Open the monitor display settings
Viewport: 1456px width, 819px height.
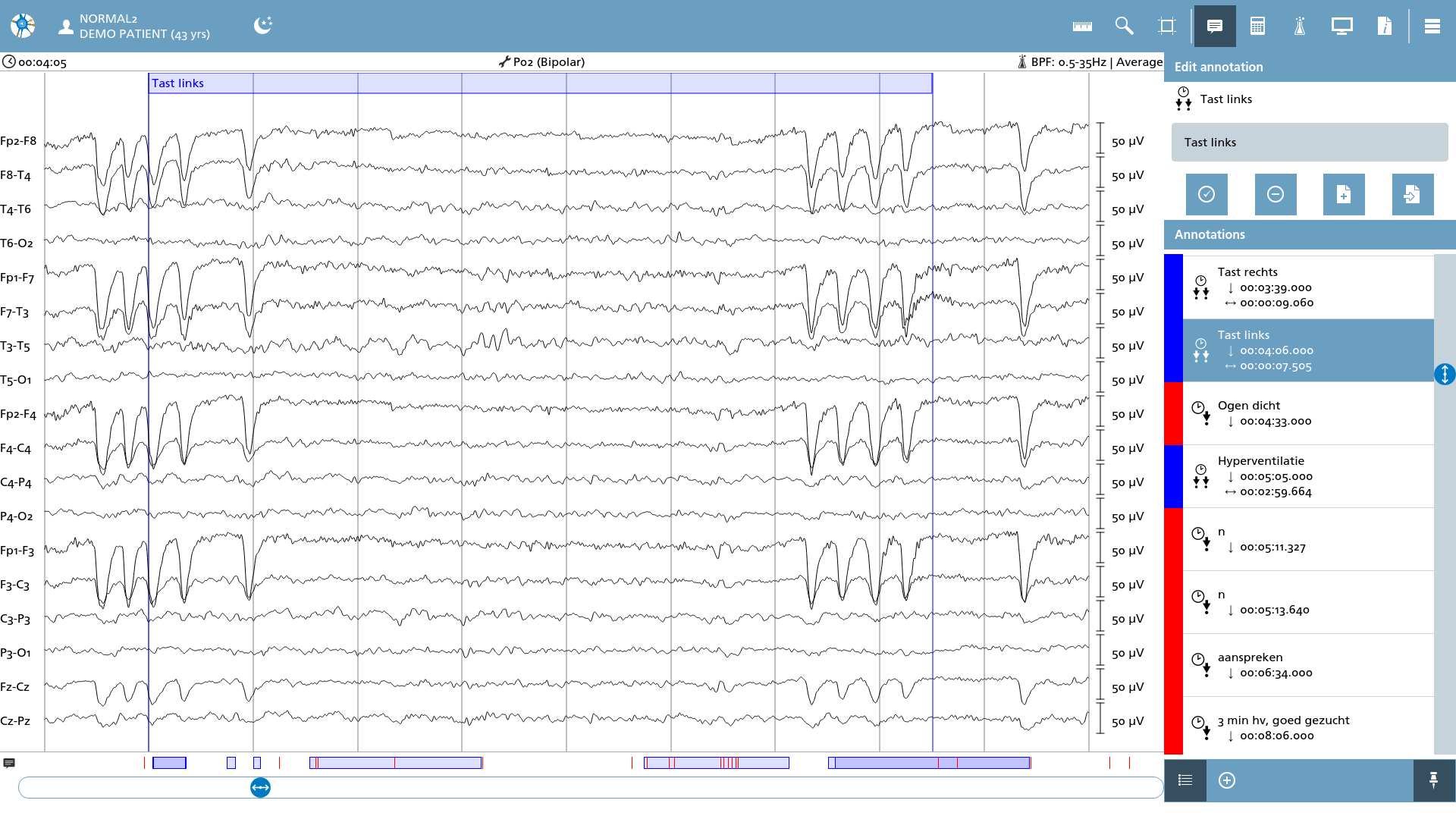point(1342,27)
